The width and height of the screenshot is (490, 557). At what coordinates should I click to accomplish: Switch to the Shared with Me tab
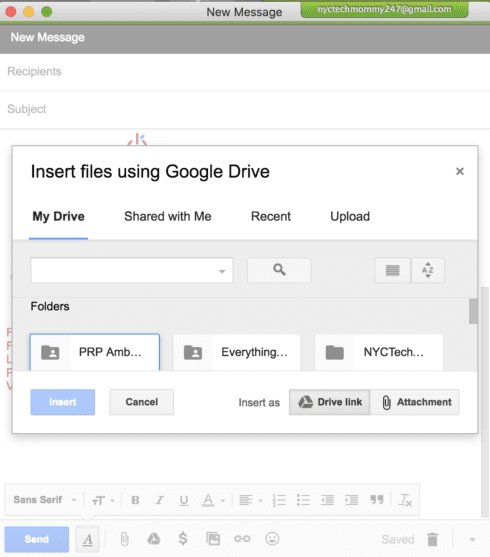[168, 216]
